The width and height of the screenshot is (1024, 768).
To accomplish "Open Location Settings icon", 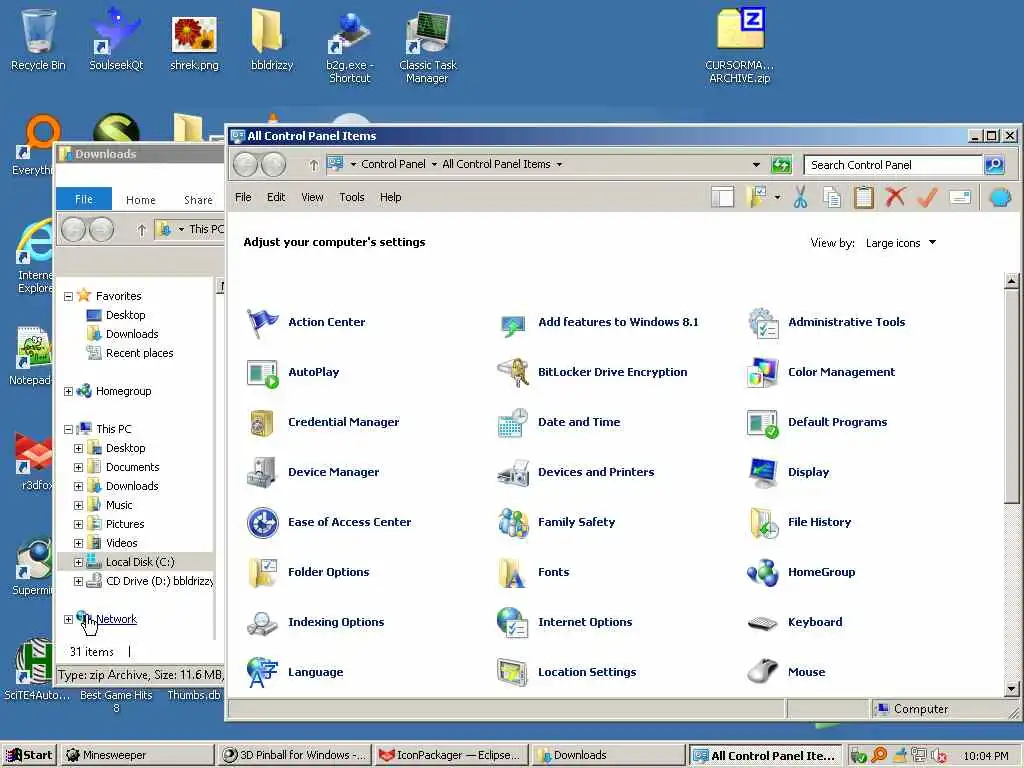I will coord(513,673).
